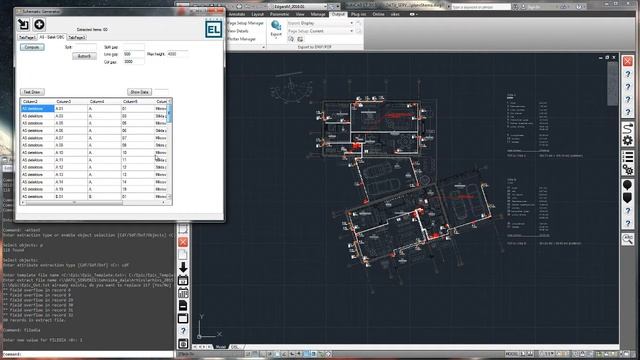The image size is (640, 360).
Task: Click the Col gap field showing 3000
Action: click(x=134, y=62)
